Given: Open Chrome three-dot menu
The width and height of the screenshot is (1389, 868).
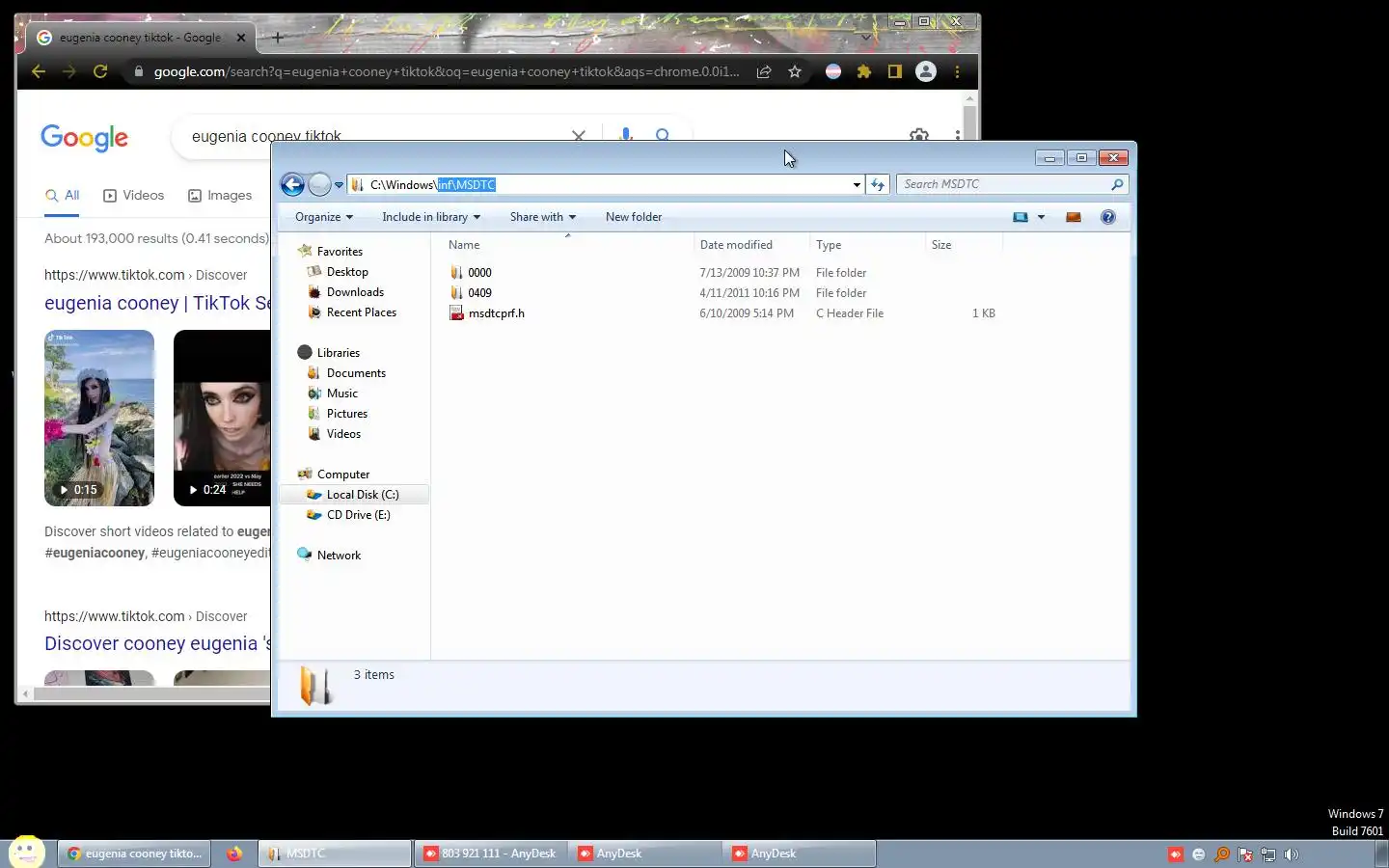Looking at the screenshot, I should tap(957, 71).
